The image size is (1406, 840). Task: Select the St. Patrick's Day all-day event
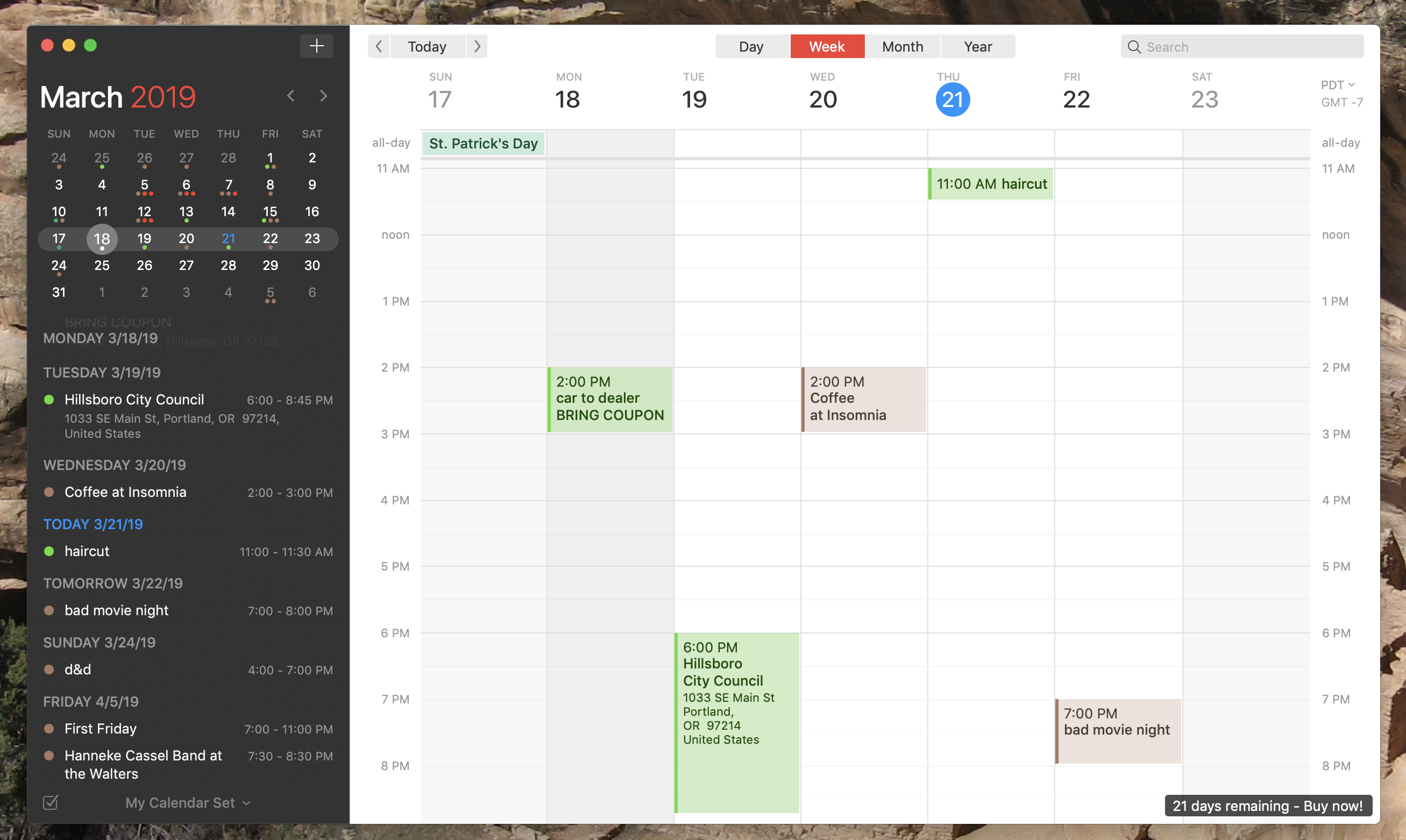484,143
